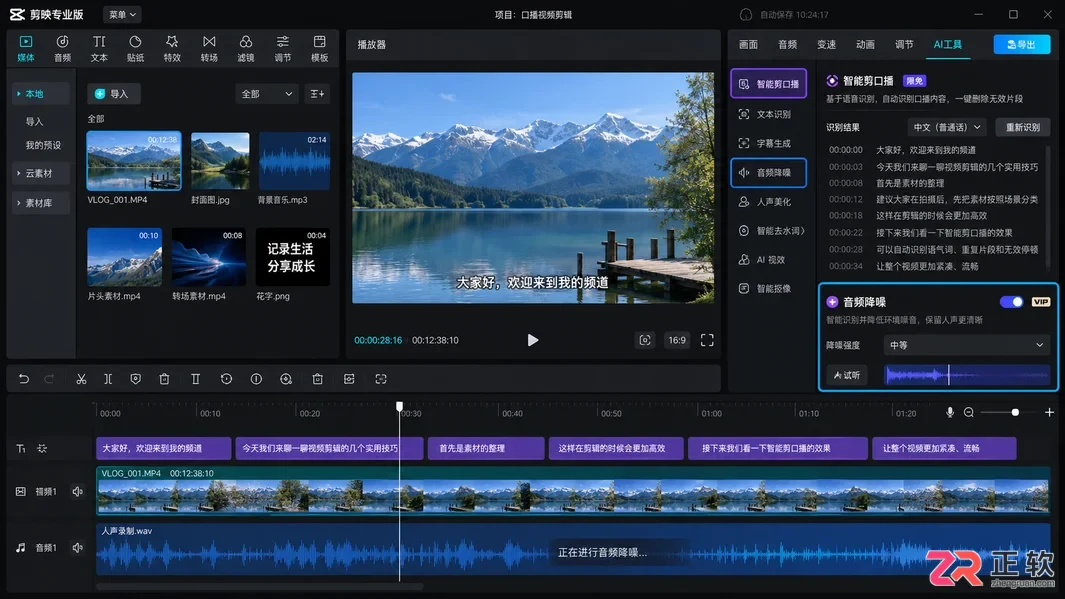The image size is (1065, 599).
Task: Zoom out the timeline
Action: click(969, 412)
